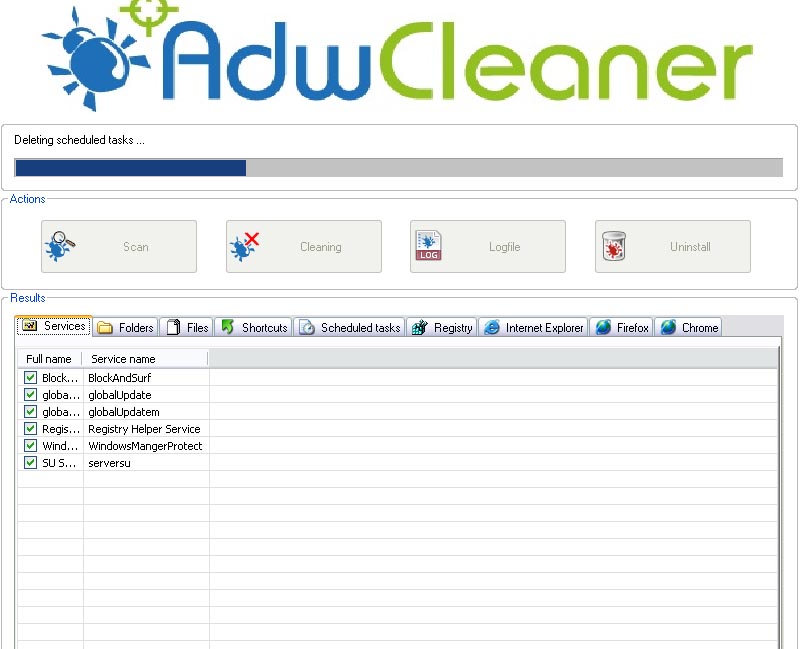Viewport: 800px width, 649px height.
Task: Click the Registry tab cube icon
Action: tap(419, 328)
